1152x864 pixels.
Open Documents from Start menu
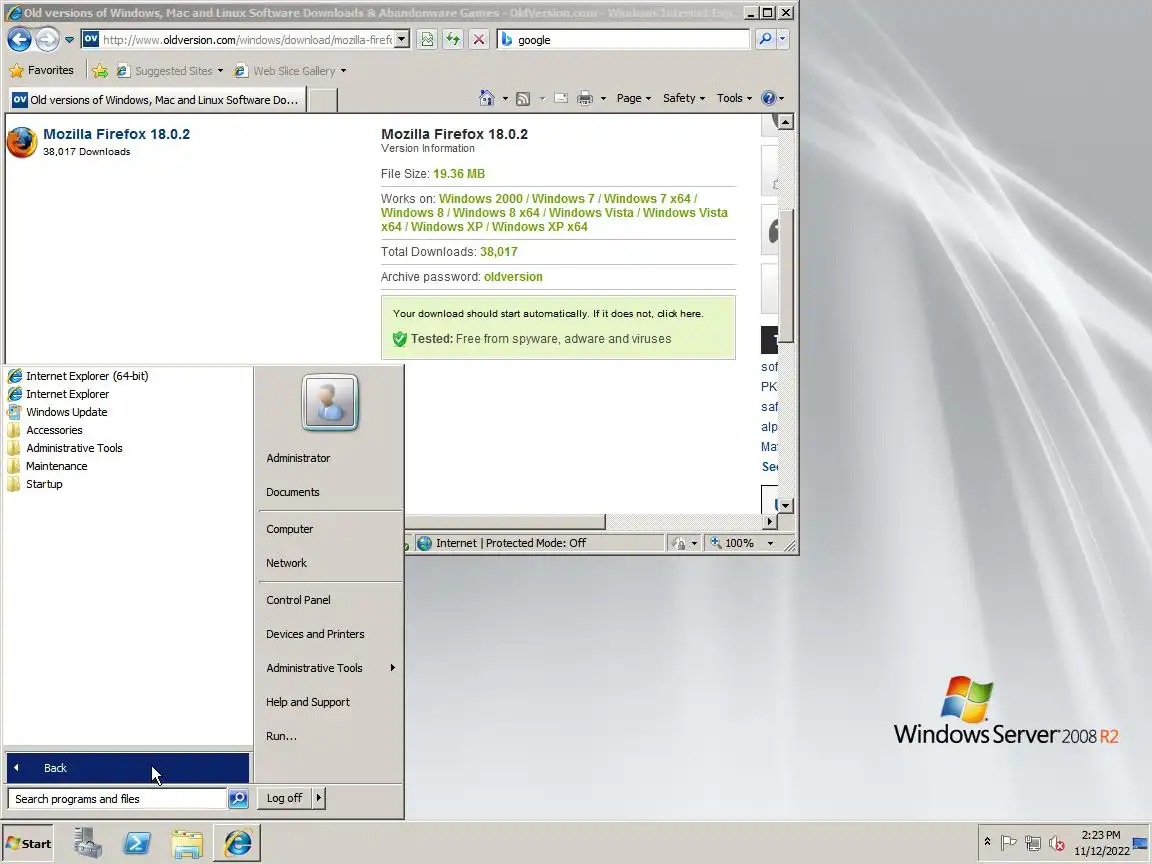coord(330,492)
